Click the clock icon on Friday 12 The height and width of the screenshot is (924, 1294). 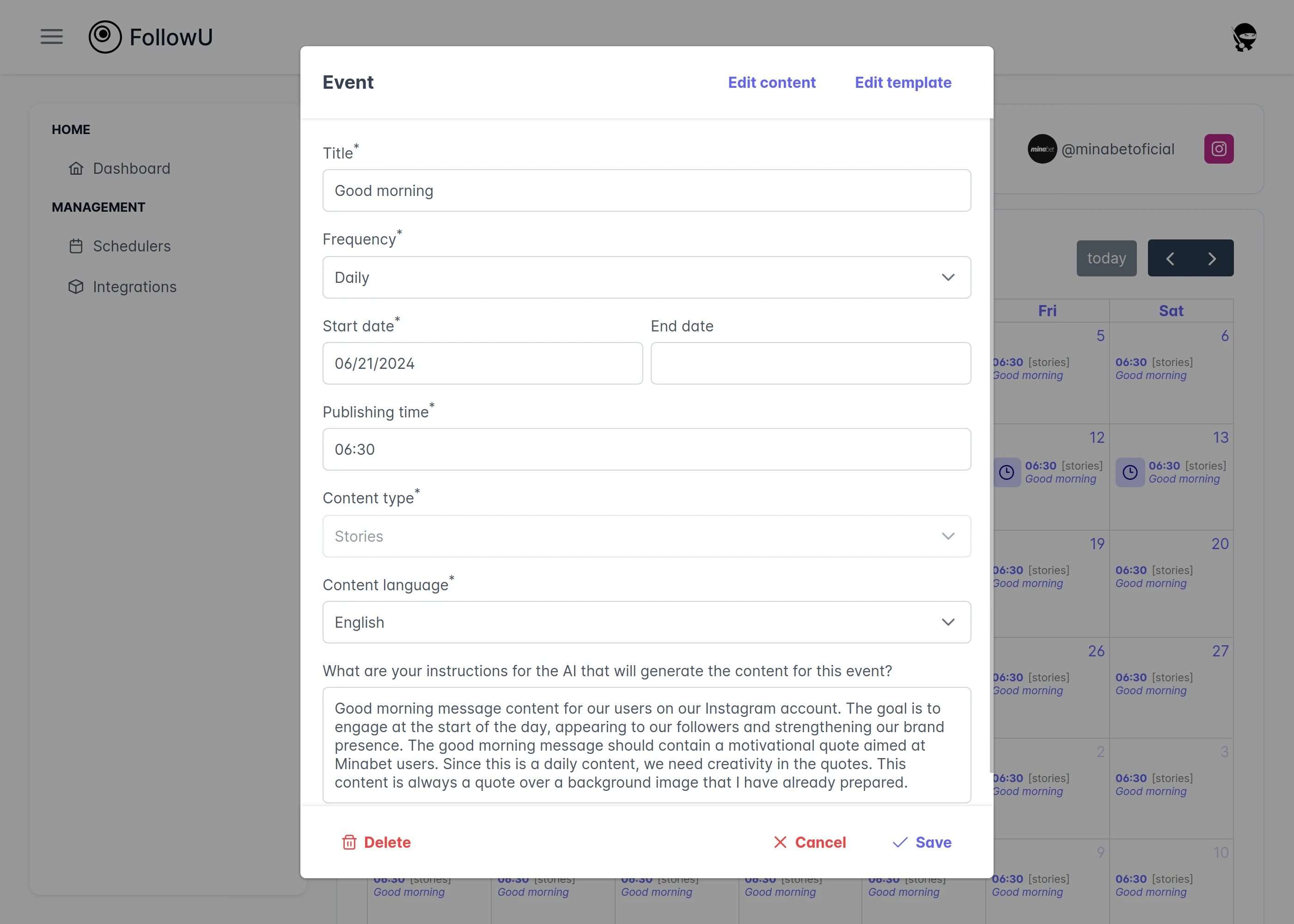click(1007, 472)
